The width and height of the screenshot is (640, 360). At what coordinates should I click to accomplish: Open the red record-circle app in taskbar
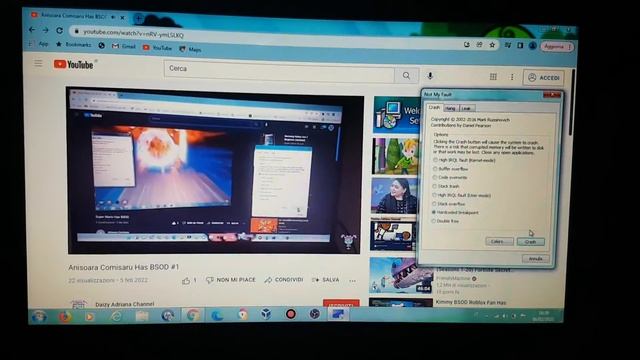291,314
